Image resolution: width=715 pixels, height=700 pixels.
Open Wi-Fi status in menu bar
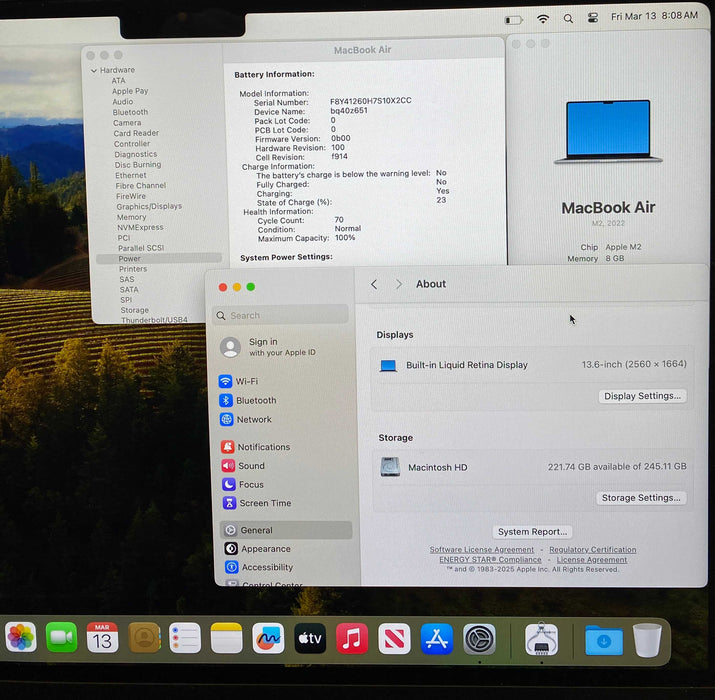pyautogui.click(x=543, y=19)
